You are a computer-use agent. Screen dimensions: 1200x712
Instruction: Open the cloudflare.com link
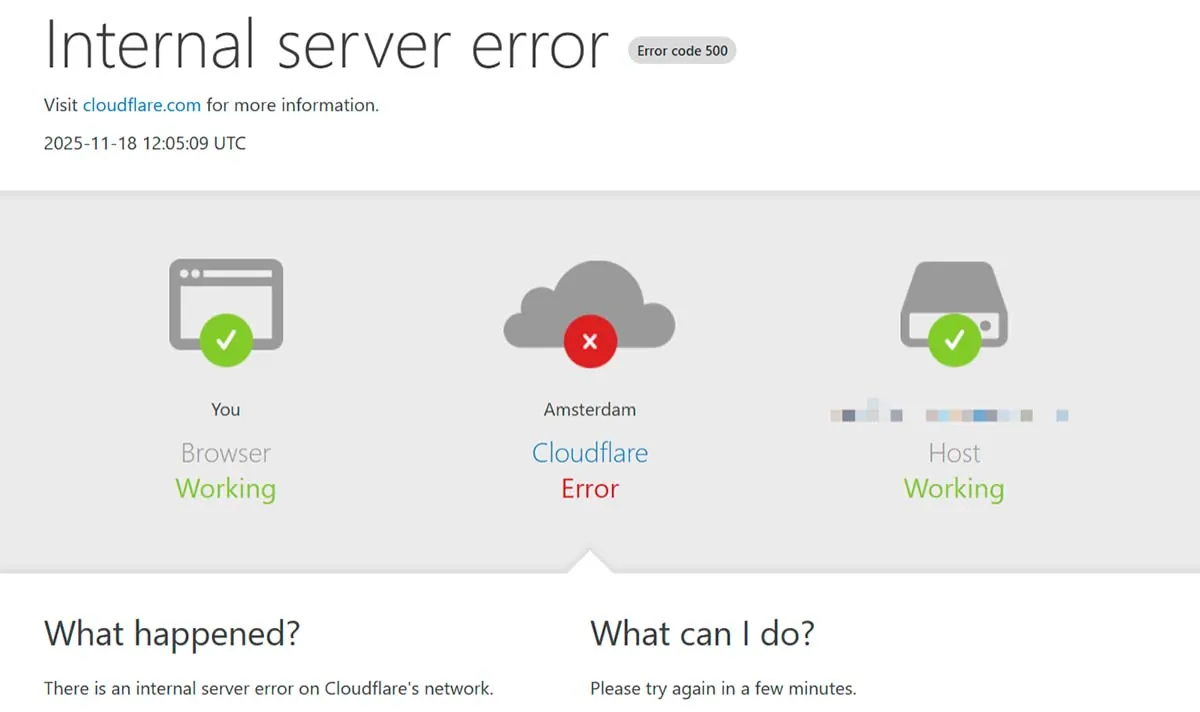point(141,105)
